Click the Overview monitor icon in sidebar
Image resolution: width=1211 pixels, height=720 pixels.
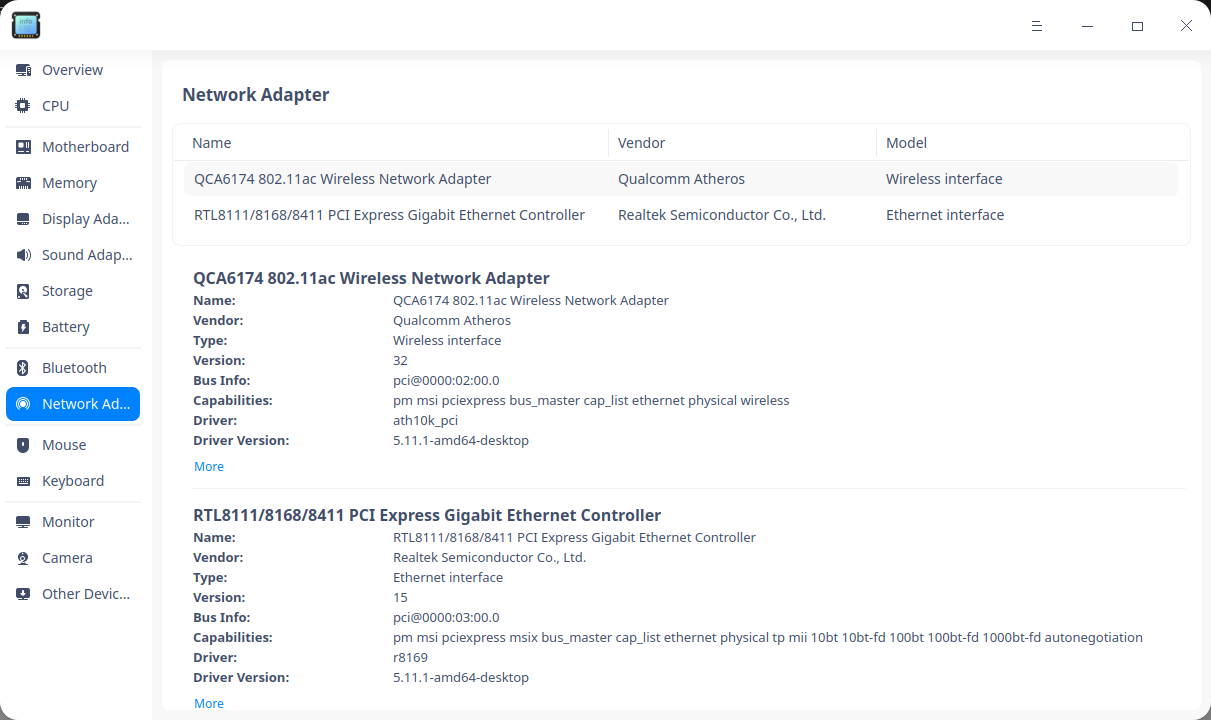(23, 70)
